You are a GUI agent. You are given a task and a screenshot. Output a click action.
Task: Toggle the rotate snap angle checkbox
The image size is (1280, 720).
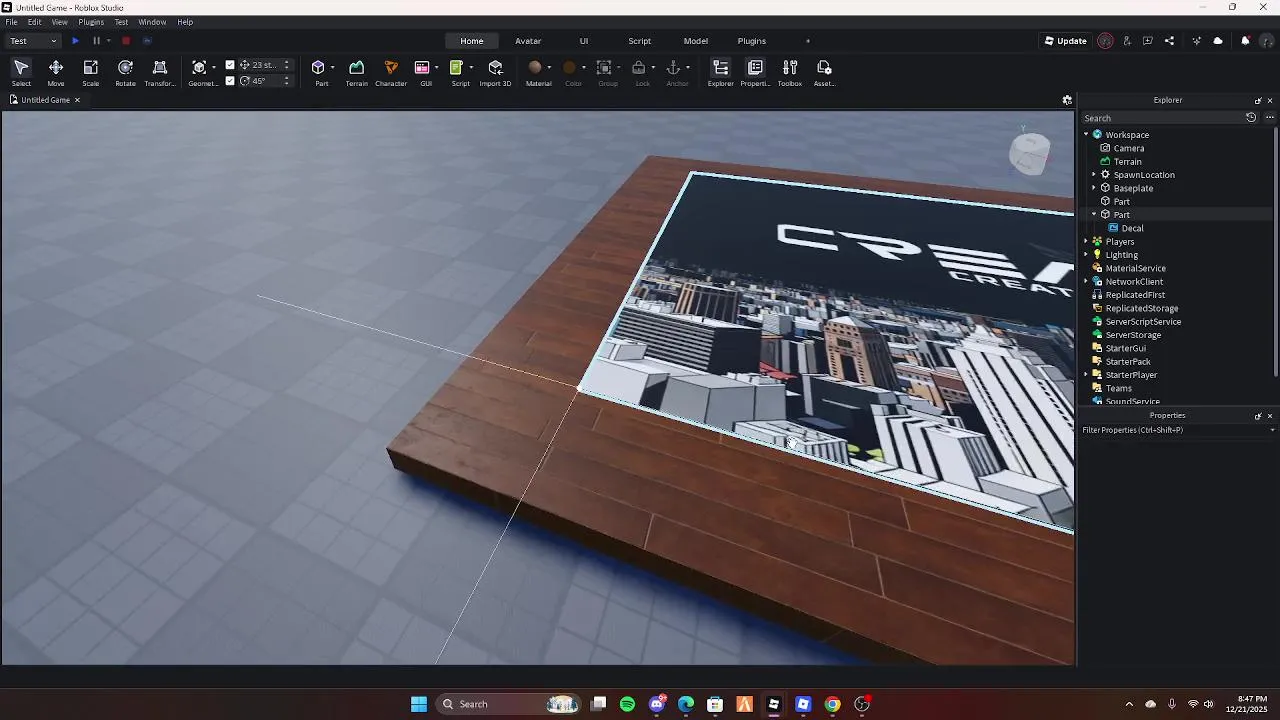(x=230, y=81)
